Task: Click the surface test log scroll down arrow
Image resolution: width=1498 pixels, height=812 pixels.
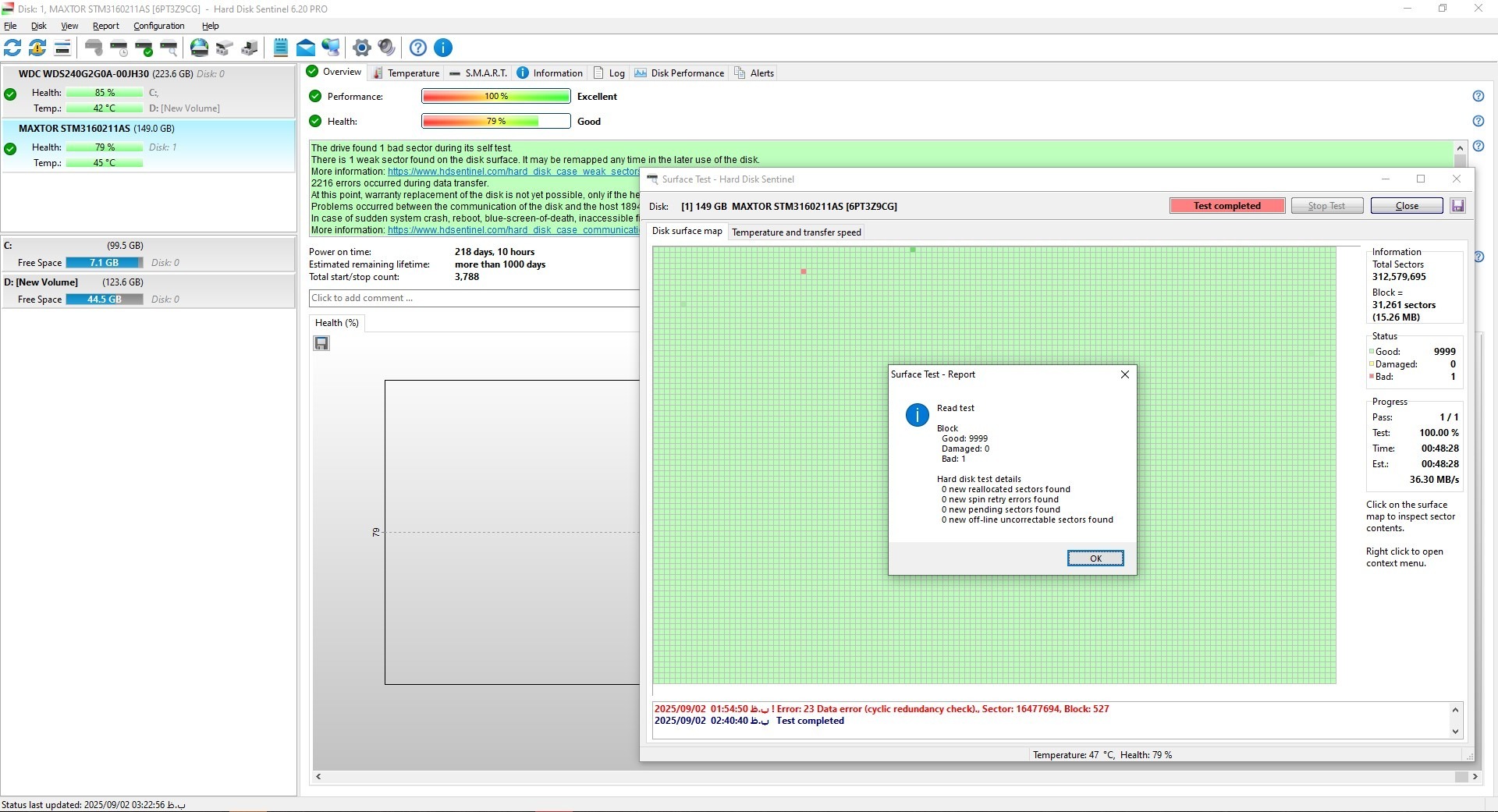Action: (1455, 732)
